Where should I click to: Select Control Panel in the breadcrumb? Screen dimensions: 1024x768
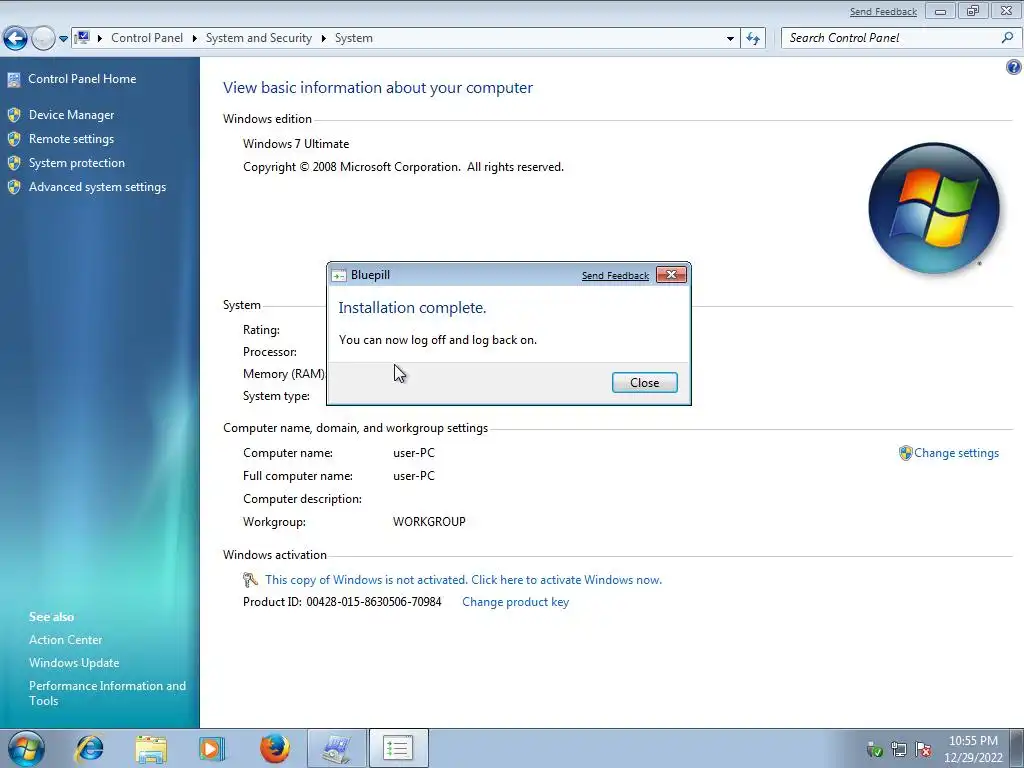(147, 38)
